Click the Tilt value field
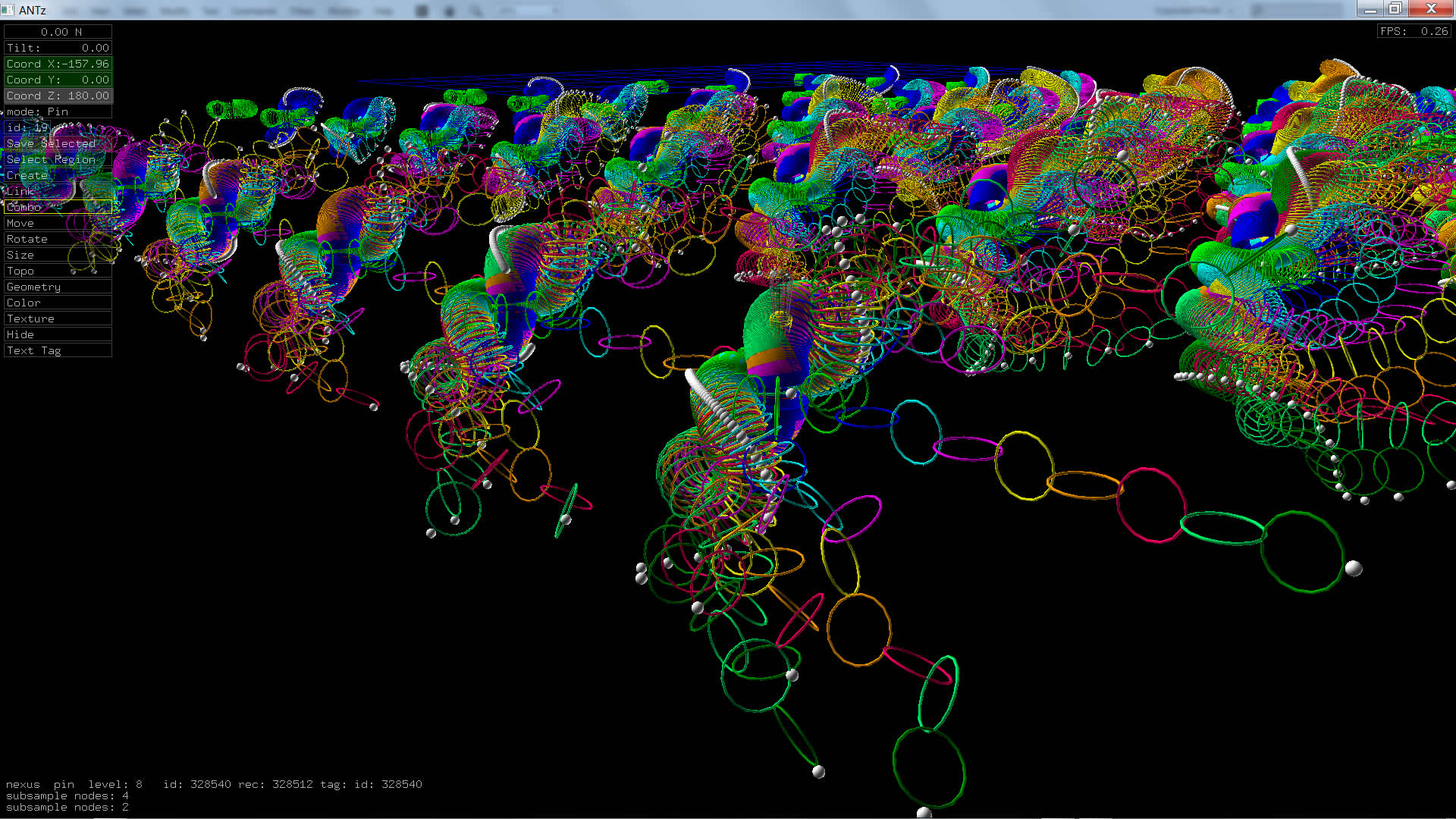 coord(58,48)
